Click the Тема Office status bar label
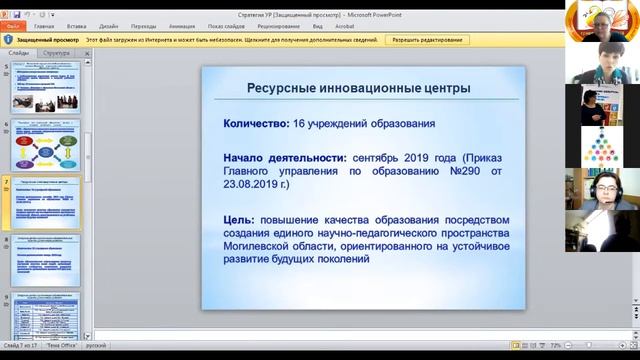 click(62, 345)
